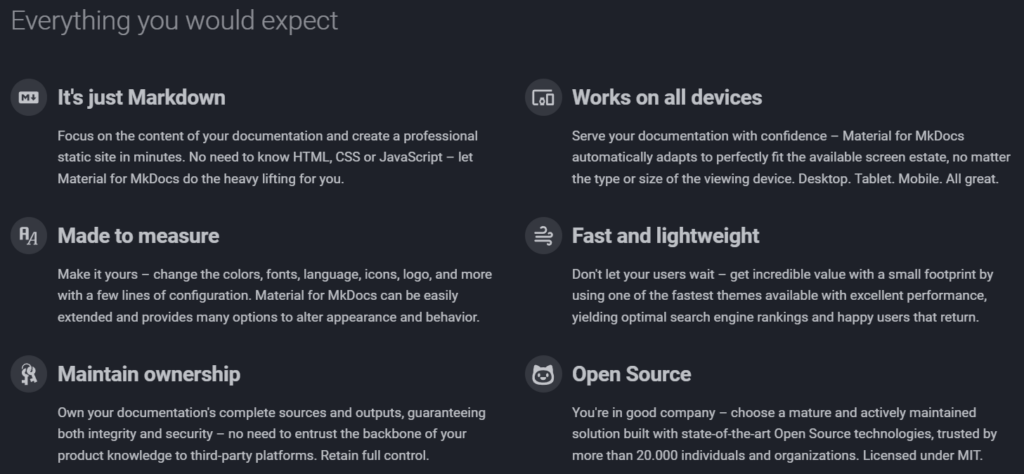Click paragraph starting Make it yours
The height and width of the screenshot is (474, 1024).
(x=275, y=296)
